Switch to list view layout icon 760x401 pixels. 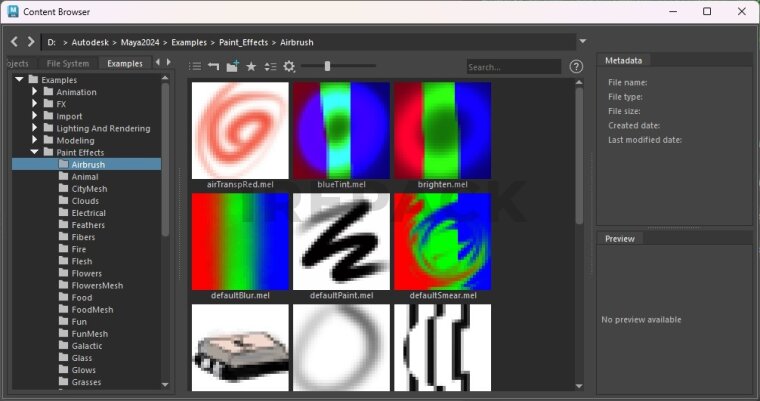coord(196,66)
